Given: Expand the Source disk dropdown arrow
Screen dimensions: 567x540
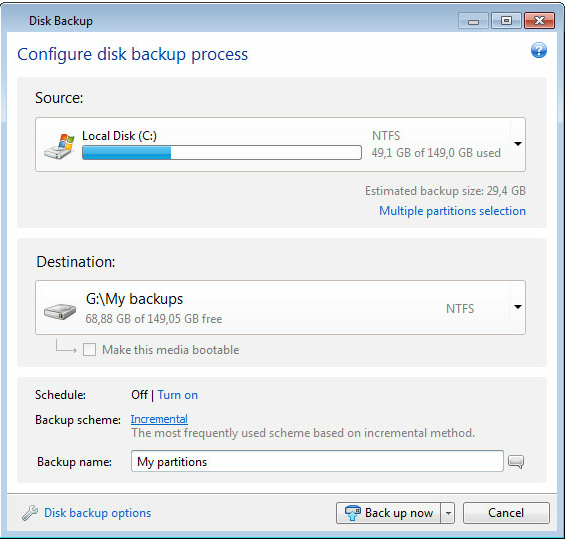Looking at the screenshot, I should [x=518, y=144].
